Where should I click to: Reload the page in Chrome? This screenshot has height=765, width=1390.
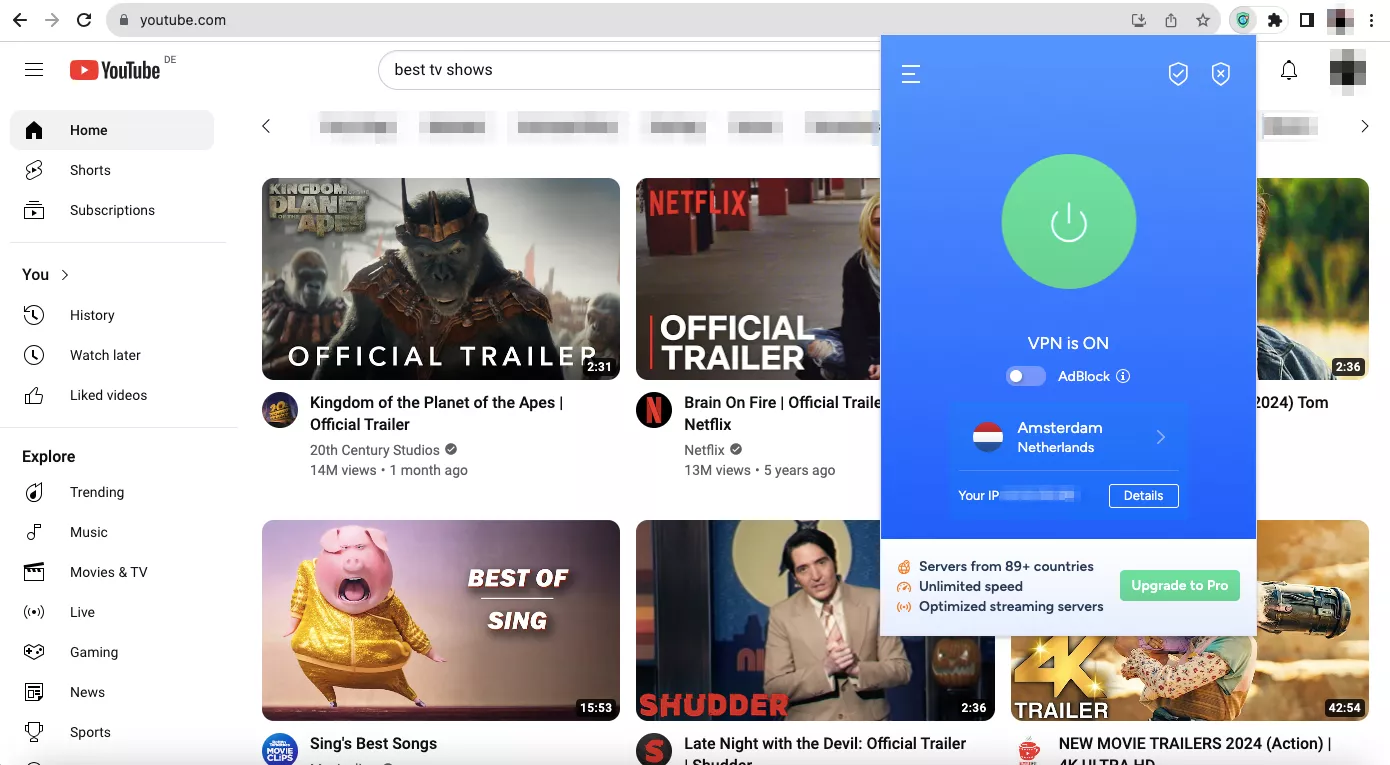tap(85, 20)
